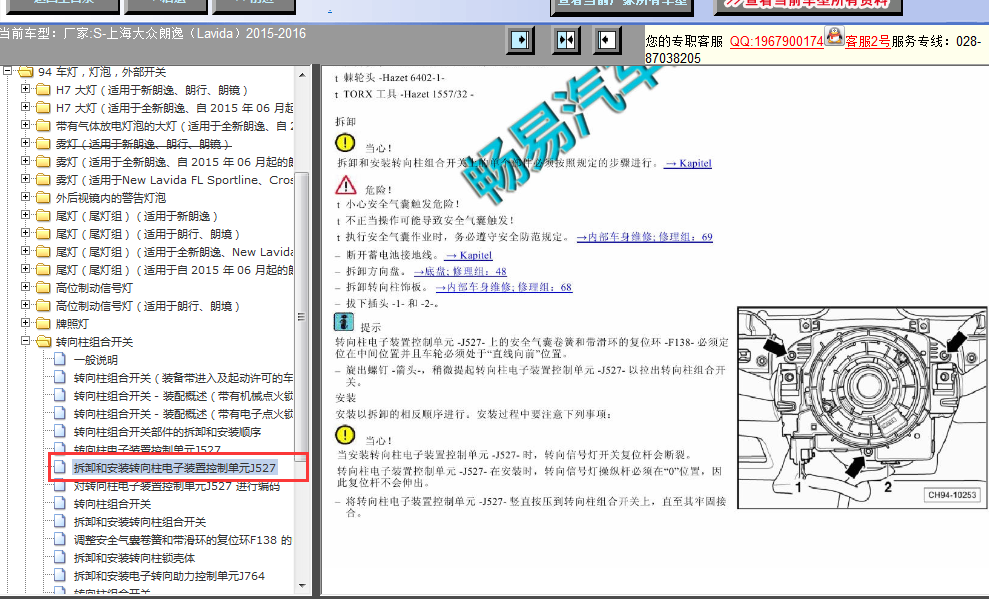Select 转向柱组合开关（装备带进入及起动许可的车）
This screenshot has width=989, height=599.
click(183, 378)
